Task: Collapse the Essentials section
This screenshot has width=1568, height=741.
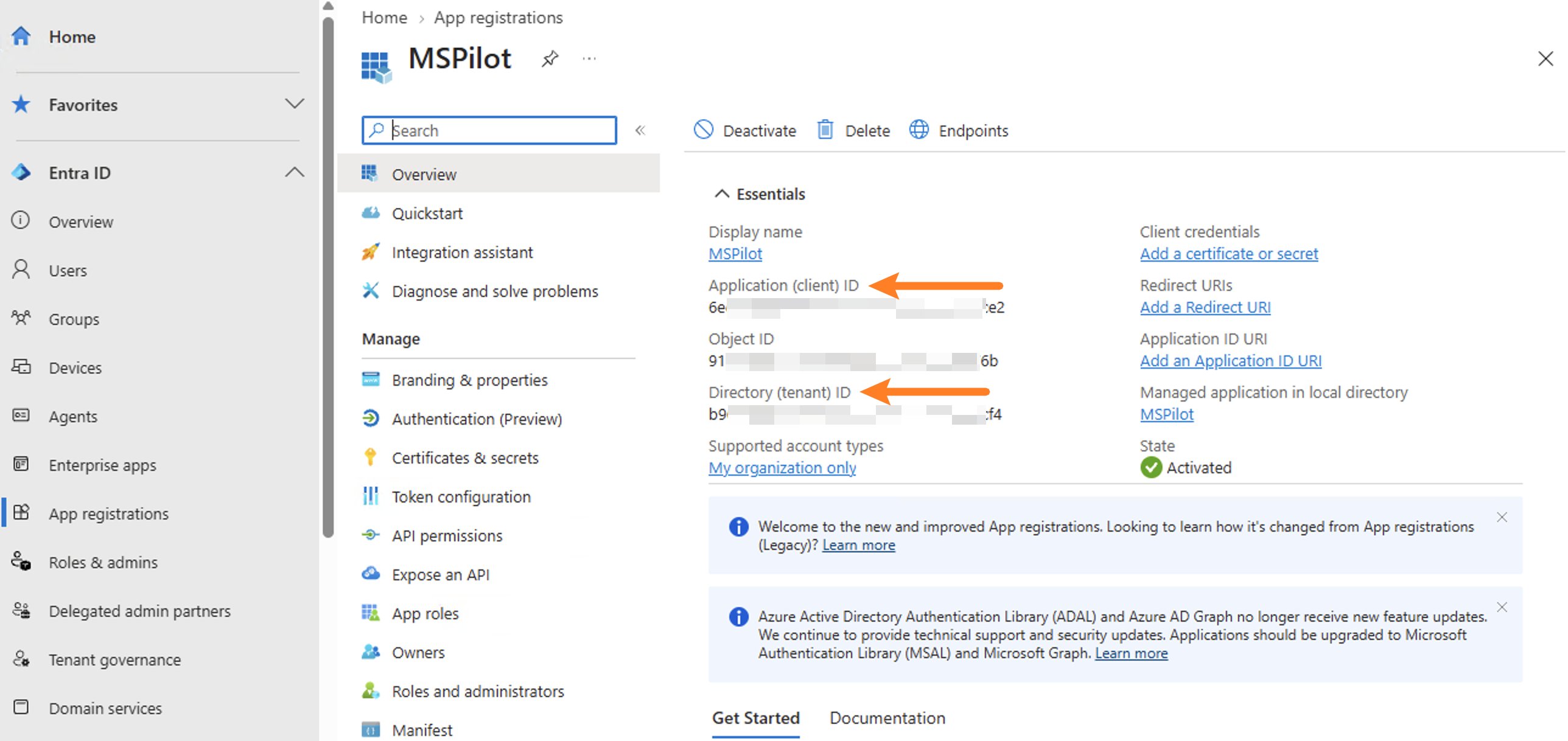Action: (721, 194)
